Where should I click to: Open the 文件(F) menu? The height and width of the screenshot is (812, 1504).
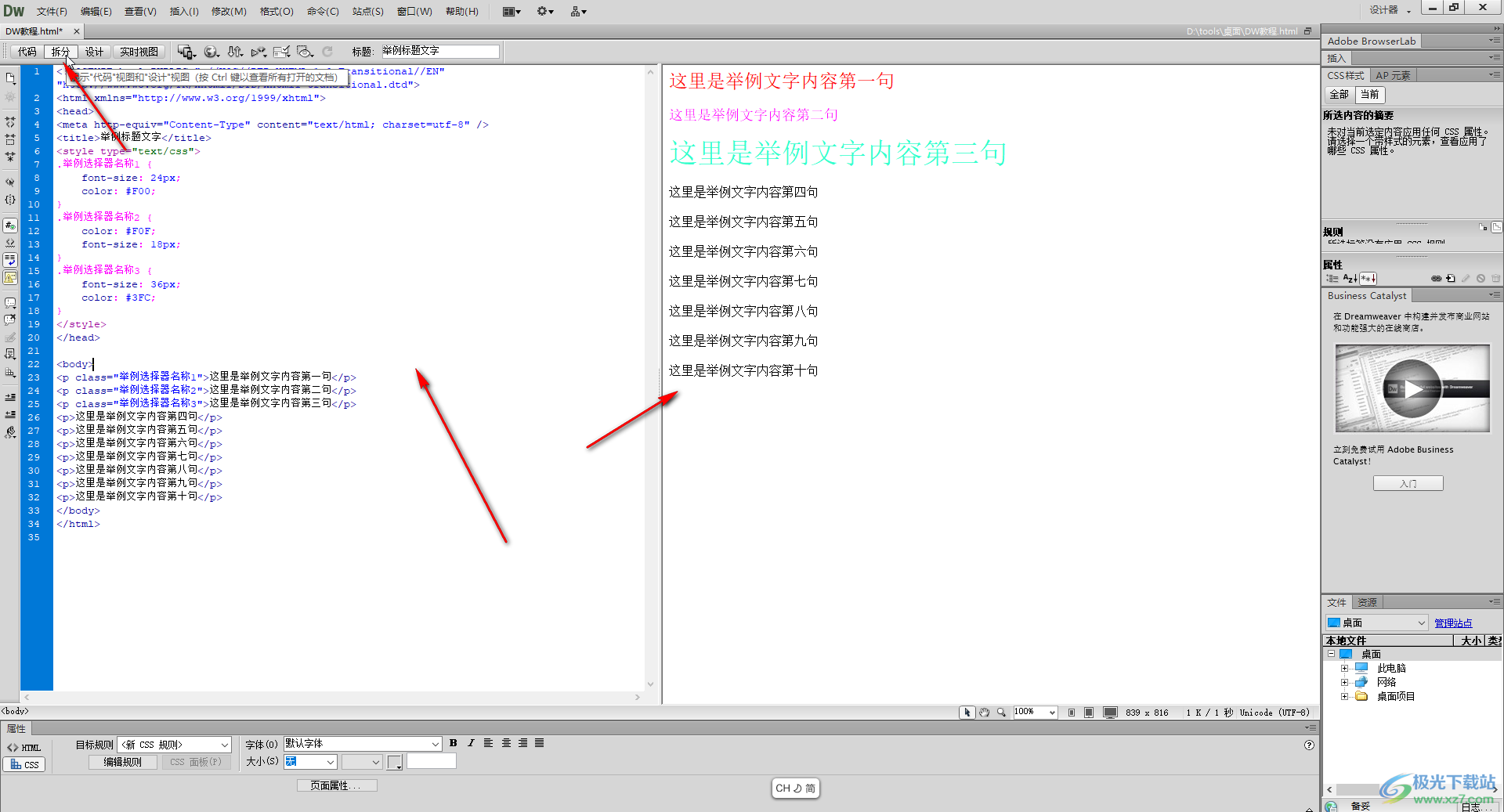coord(52,11)
